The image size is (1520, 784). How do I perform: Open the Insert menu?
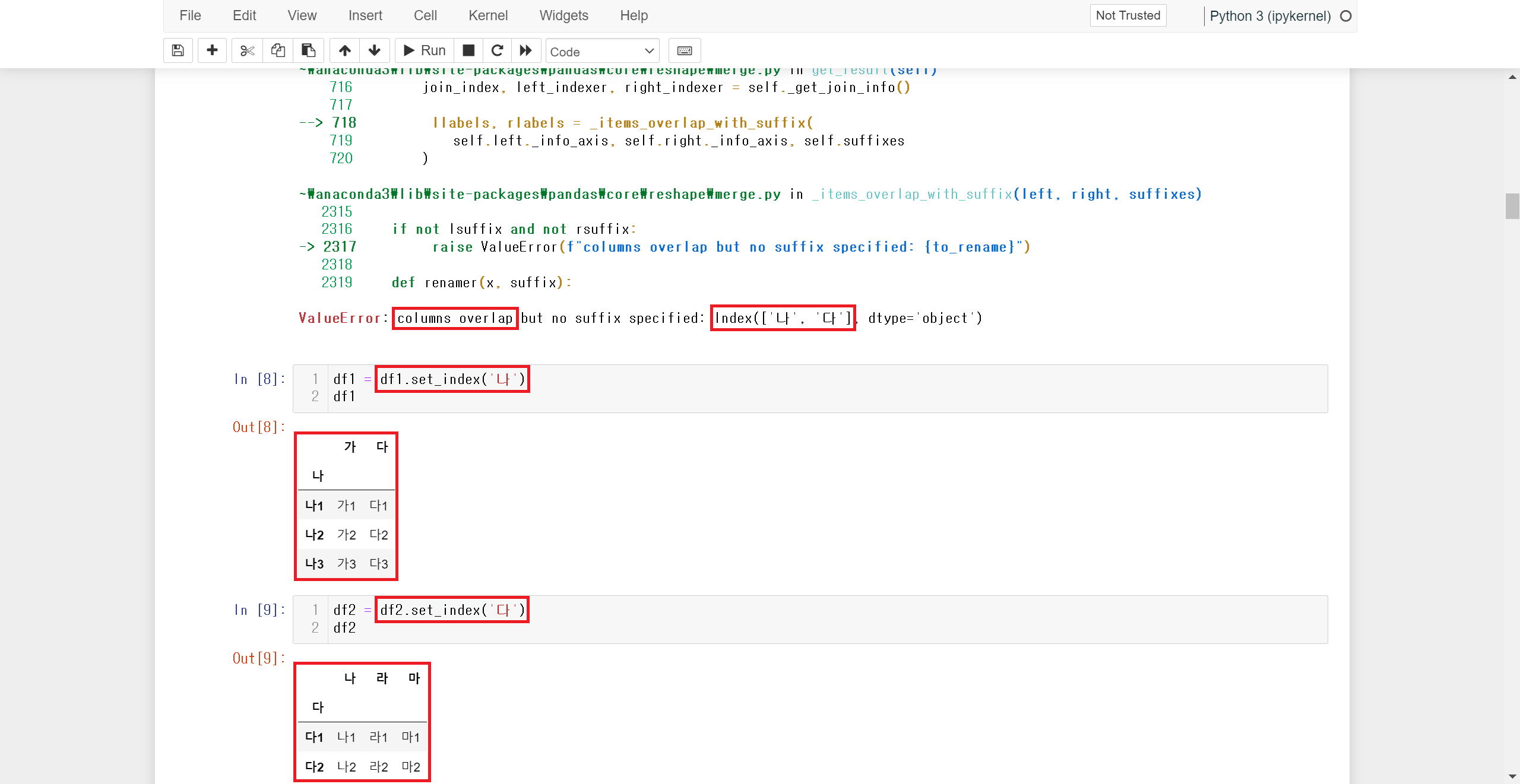(x=365, y=15)
